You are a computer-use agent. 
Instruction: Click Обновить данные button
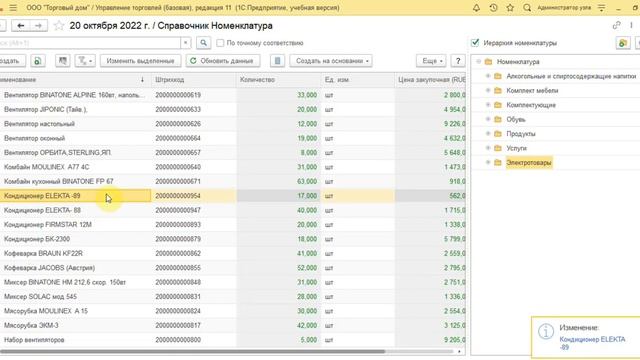point(223,61)
